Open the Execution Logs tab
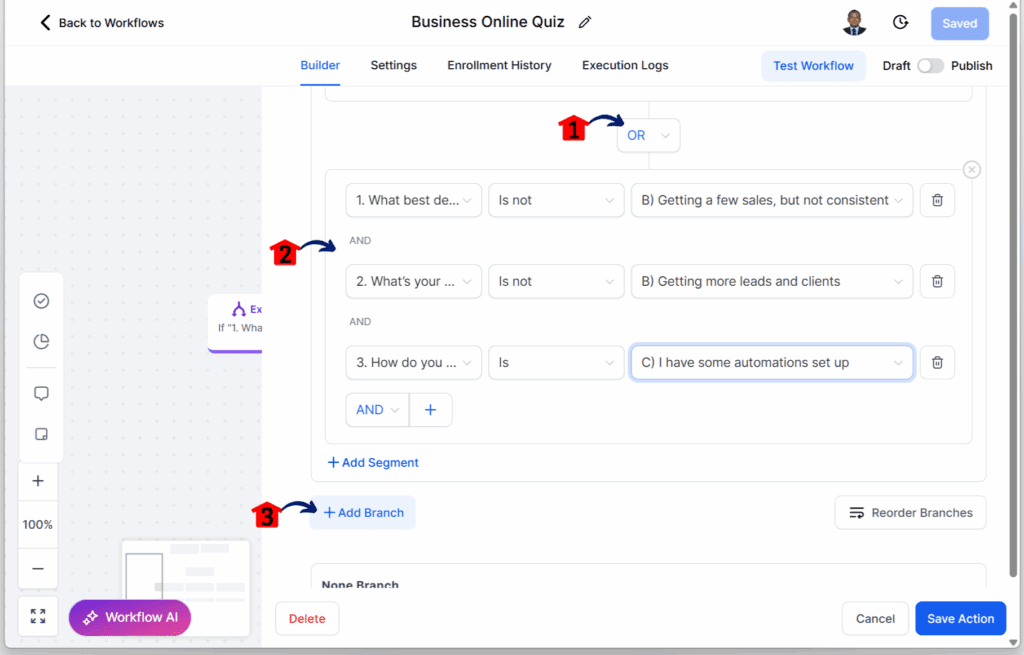The height and width of the screenshot is (655, 1024). coord(625,65)
